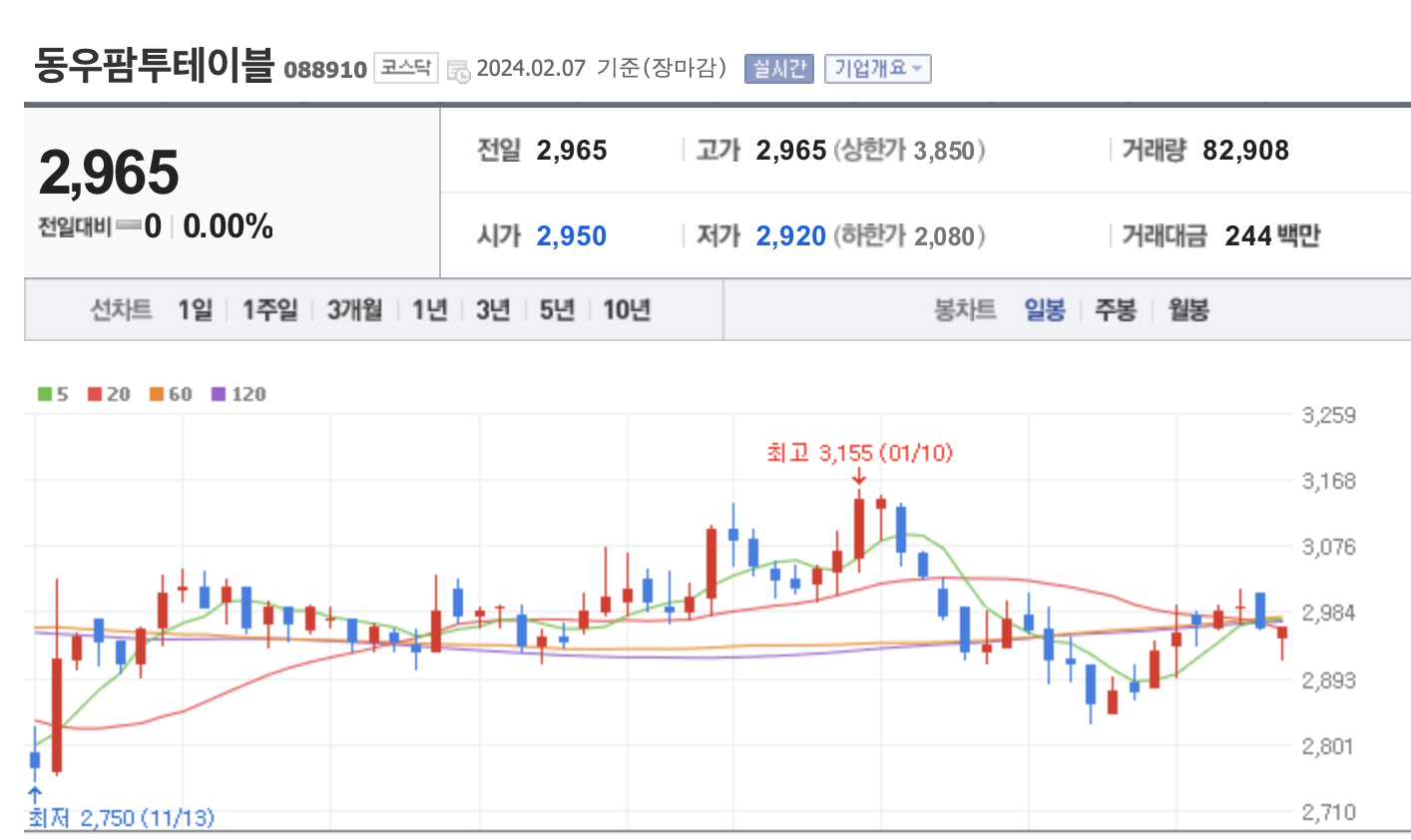Viewport: 1411px width, 840px height.
Task: Click the green 5-day moving average swatch
Action: tap(45, 394)
